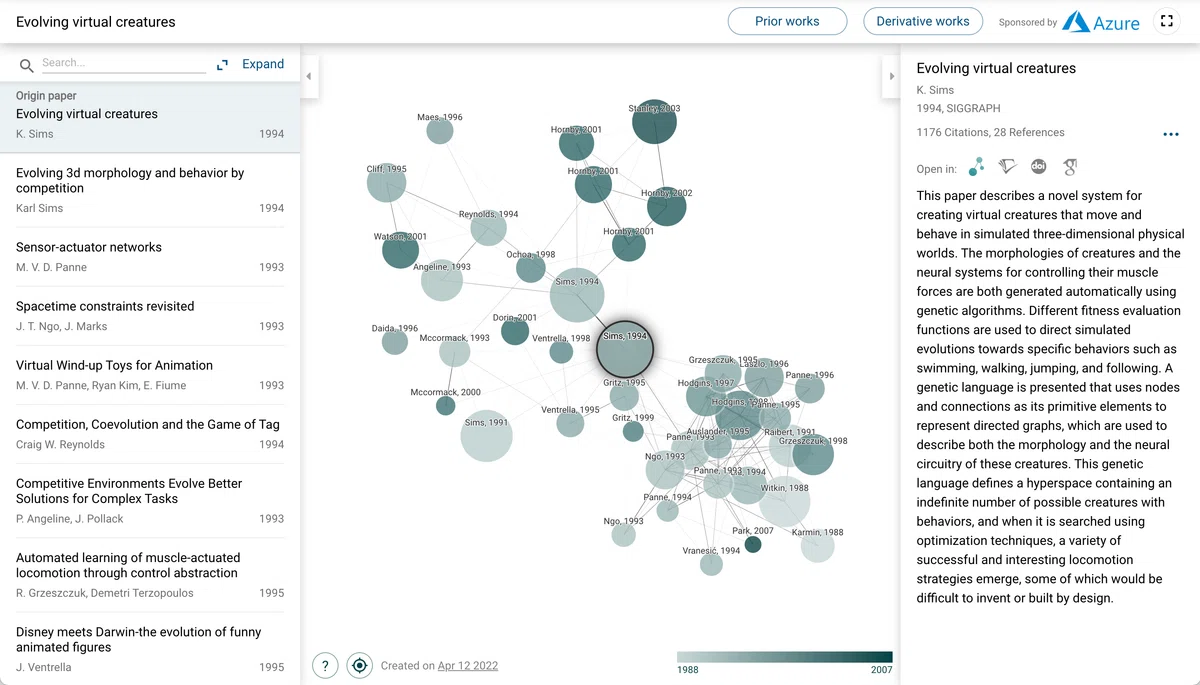Toggle fullscreen mode icon
Image resolution: width=1200 pixels, height=685 pixels.
click(1167, 21)
